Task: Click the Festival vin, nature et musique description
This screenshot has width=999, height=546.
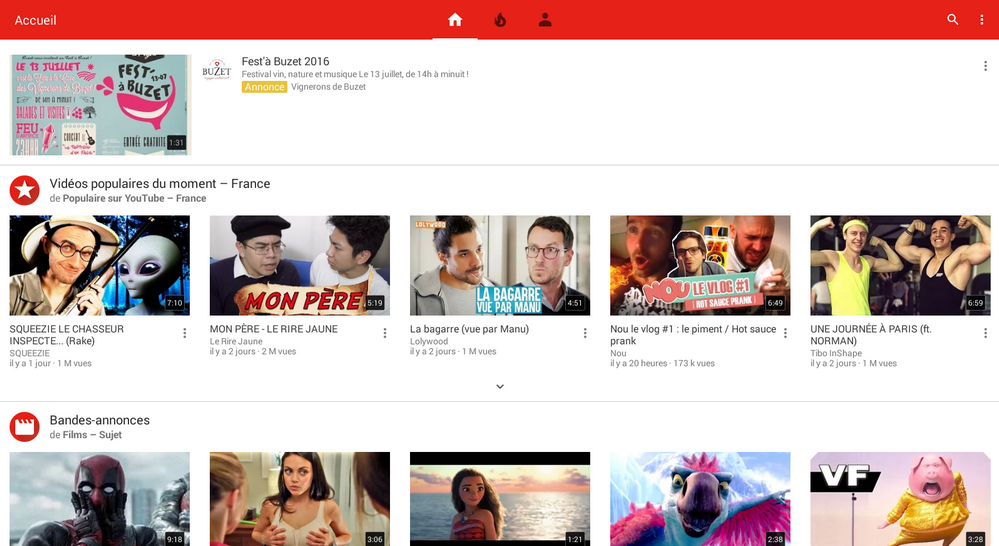Action: click(355, 74)
